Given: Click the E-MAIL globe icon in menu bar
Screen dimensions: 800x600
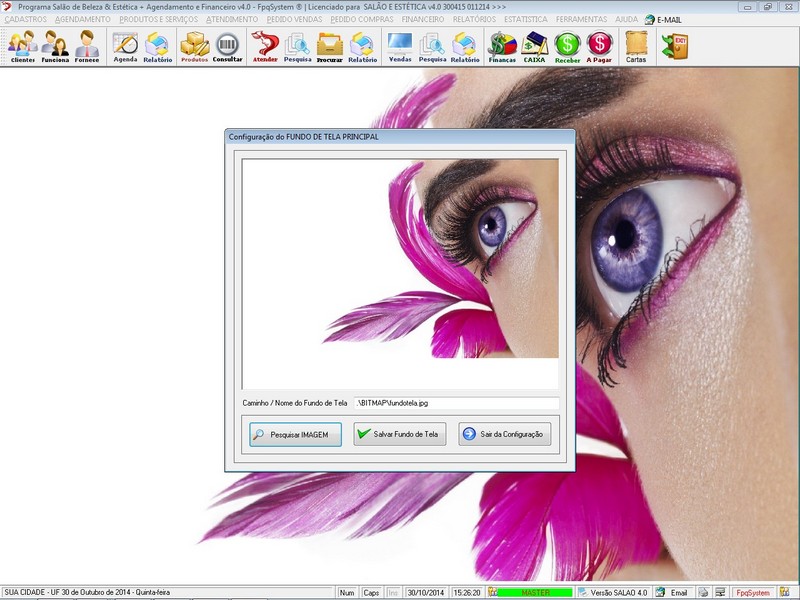Looking at the screenshot, I should coord(649,19).
